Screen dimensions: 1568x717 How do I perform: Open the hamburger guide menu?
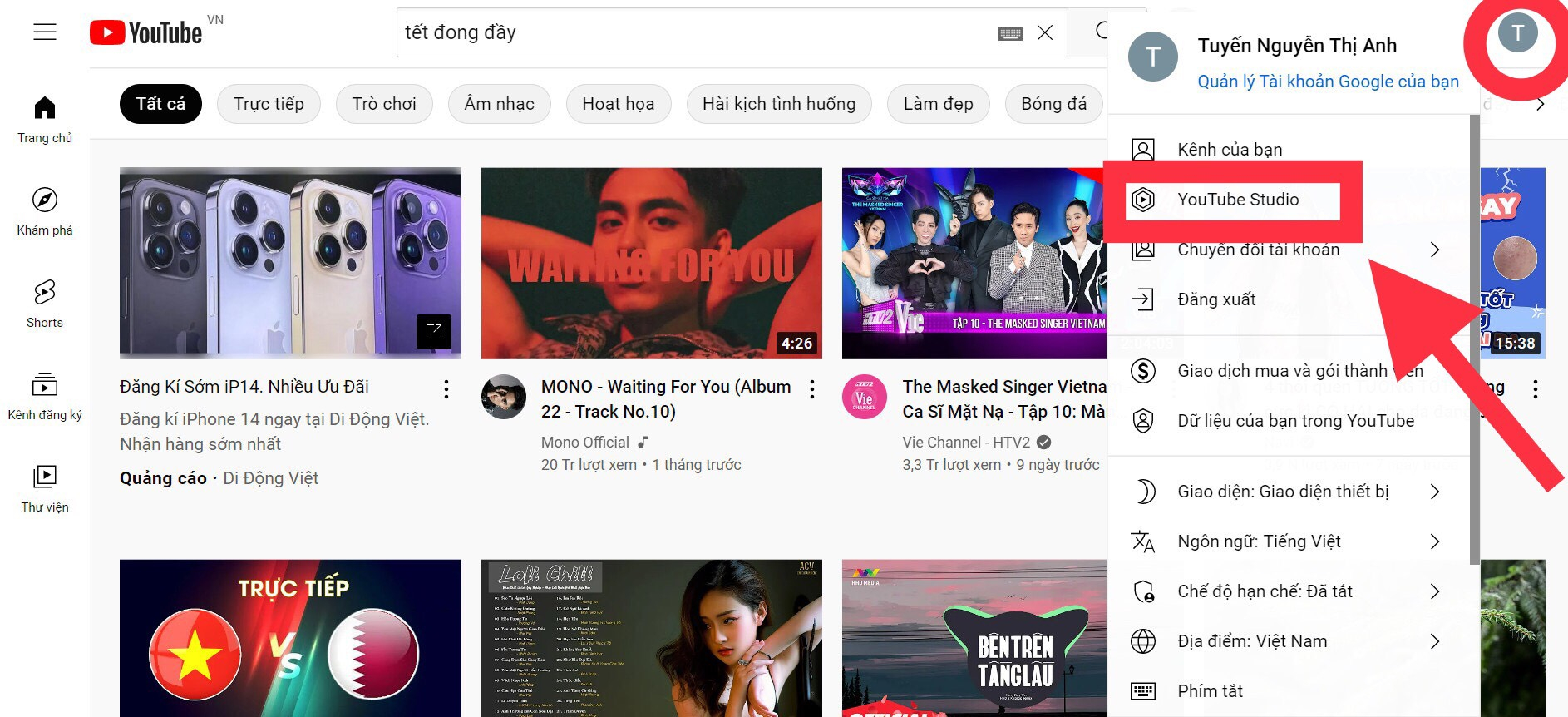pyautogui.click(x=45, y=32)
